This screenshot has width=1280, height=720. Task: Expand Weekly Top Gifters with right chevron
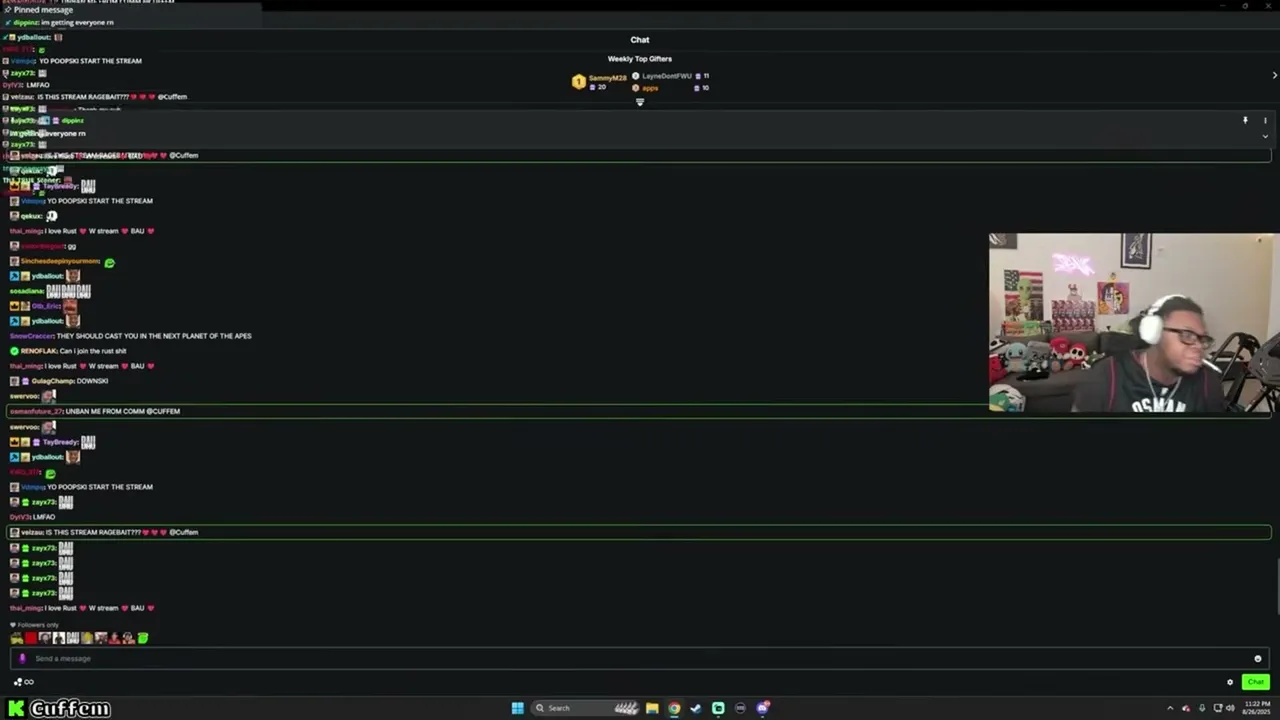tap(1274, 76)
